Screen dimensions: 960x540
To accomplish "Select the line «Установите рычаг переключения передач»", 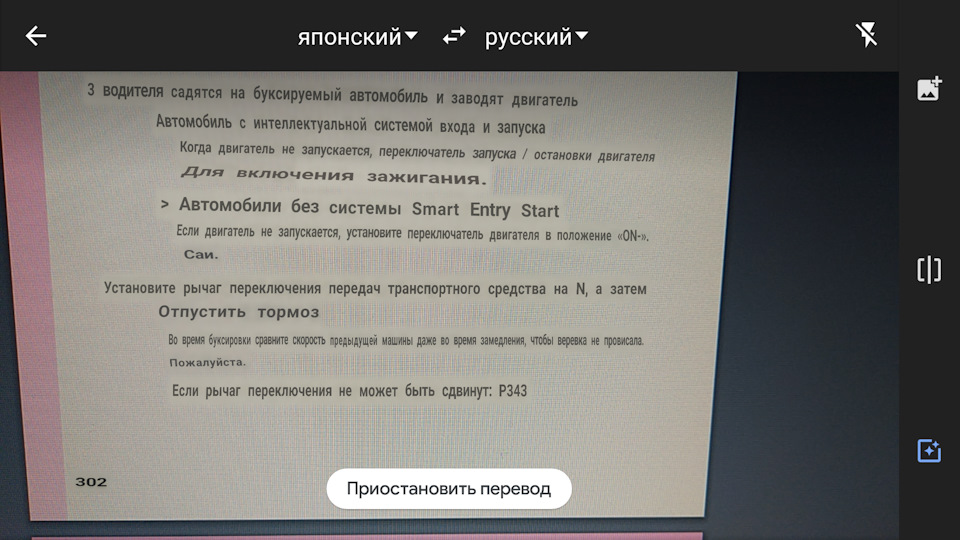I will pyautogui.click(x=375, y=288).
